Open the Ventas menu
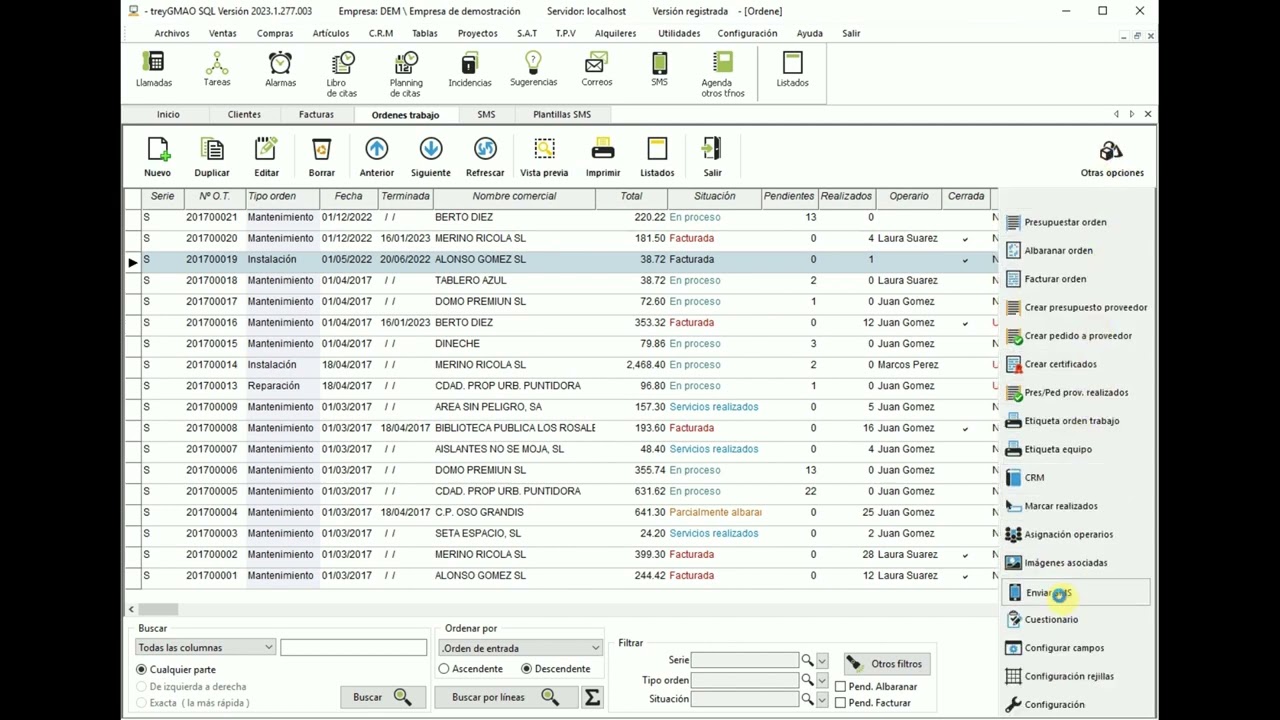Screen dimensions: 1280x720 [223, 33]
